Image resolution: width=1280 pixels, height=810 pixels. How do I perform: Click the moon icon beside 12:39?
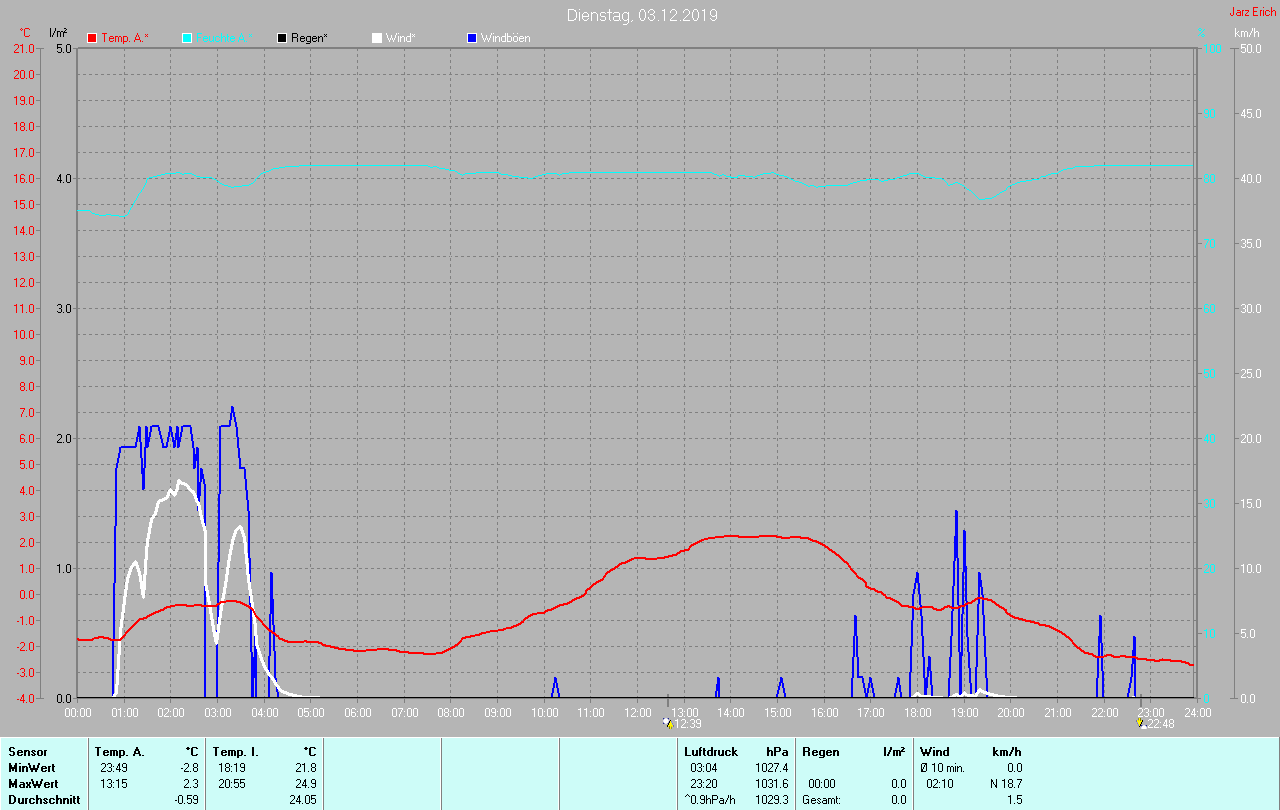pos(667,723)
